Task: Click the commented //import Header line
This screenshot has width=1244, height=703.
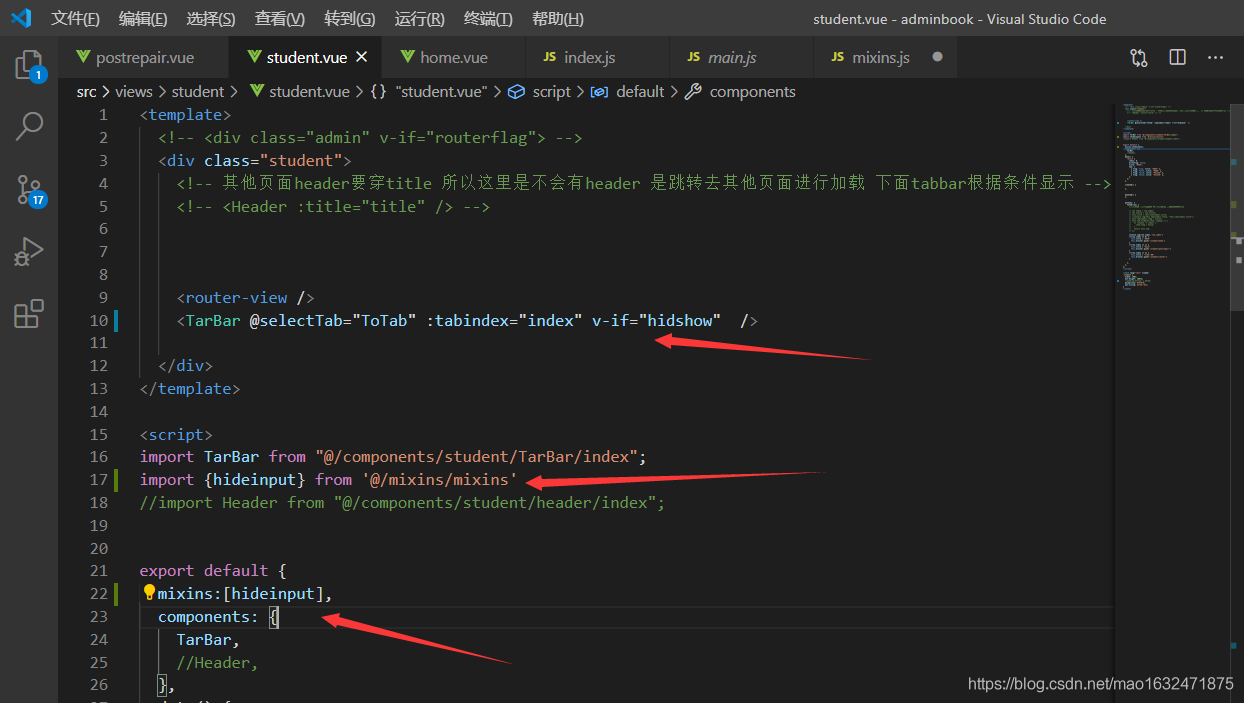Action: coord(402,503)
